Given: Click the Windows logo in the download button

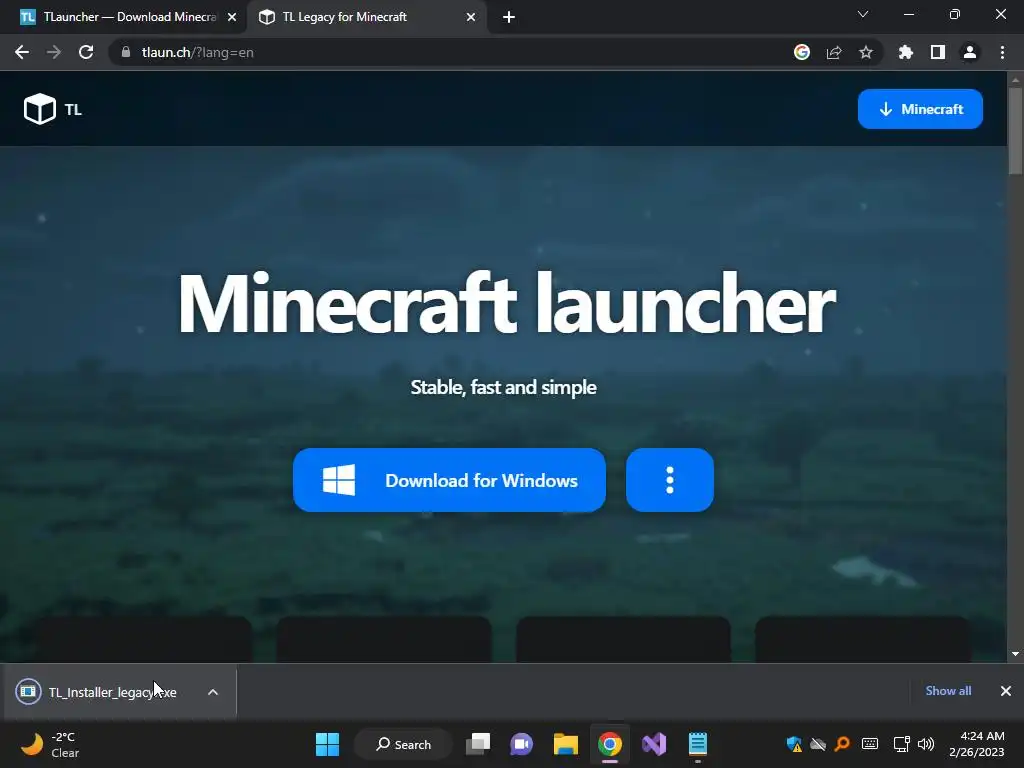Looking at the screenshot, I should 339,480.
